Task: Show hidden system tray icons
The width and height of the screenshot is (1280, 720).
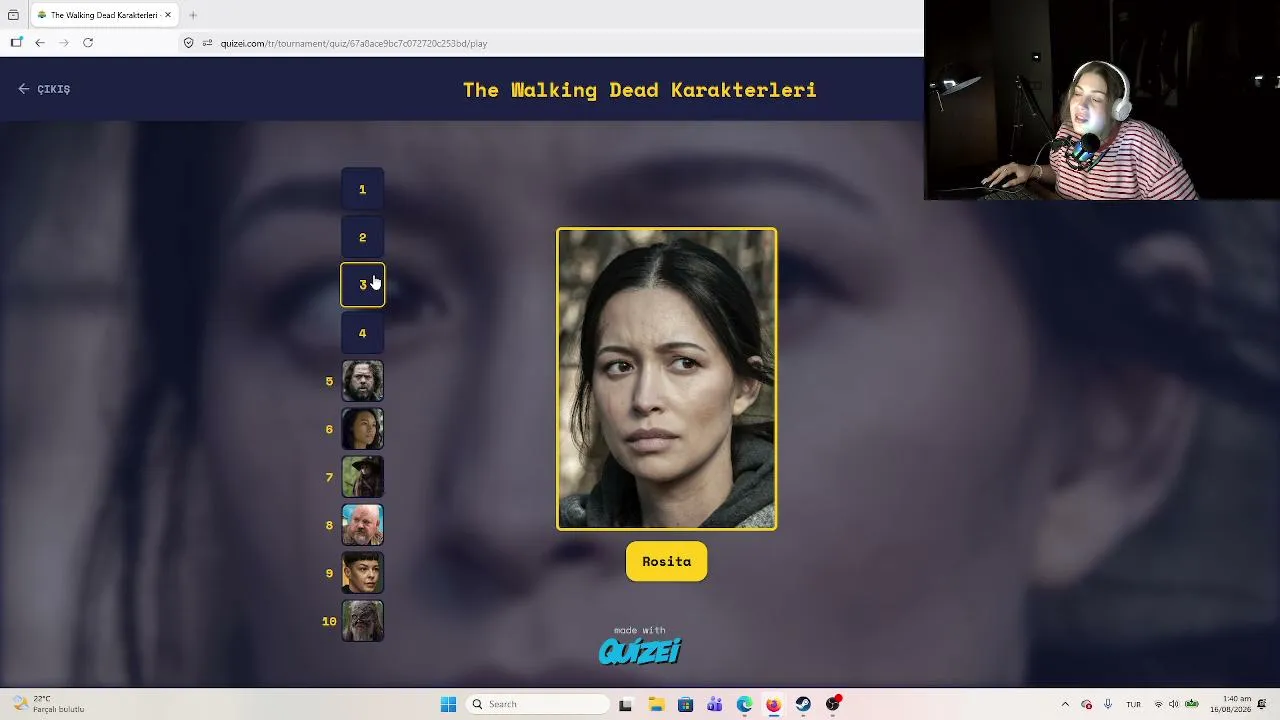Action: [x=1065, y=704]
